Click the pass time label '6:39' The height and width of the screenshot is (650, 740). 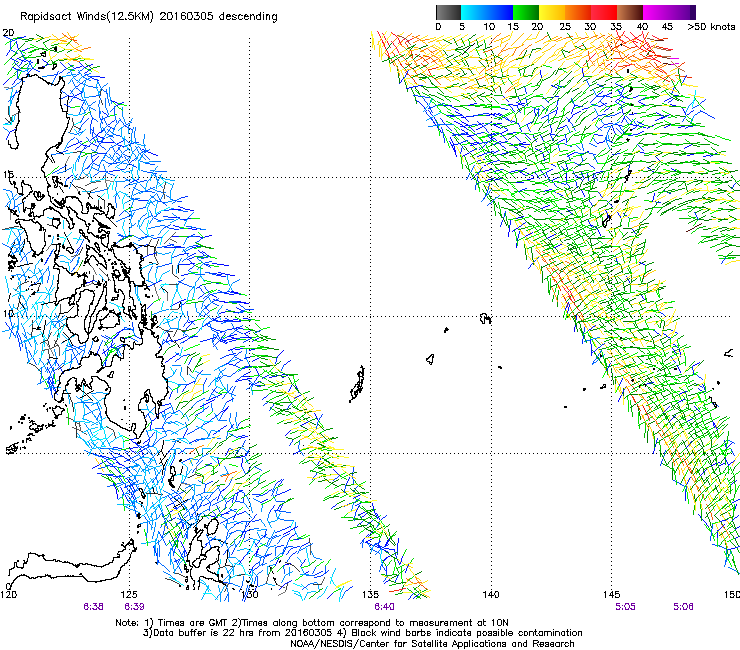[x=134, y=607]
